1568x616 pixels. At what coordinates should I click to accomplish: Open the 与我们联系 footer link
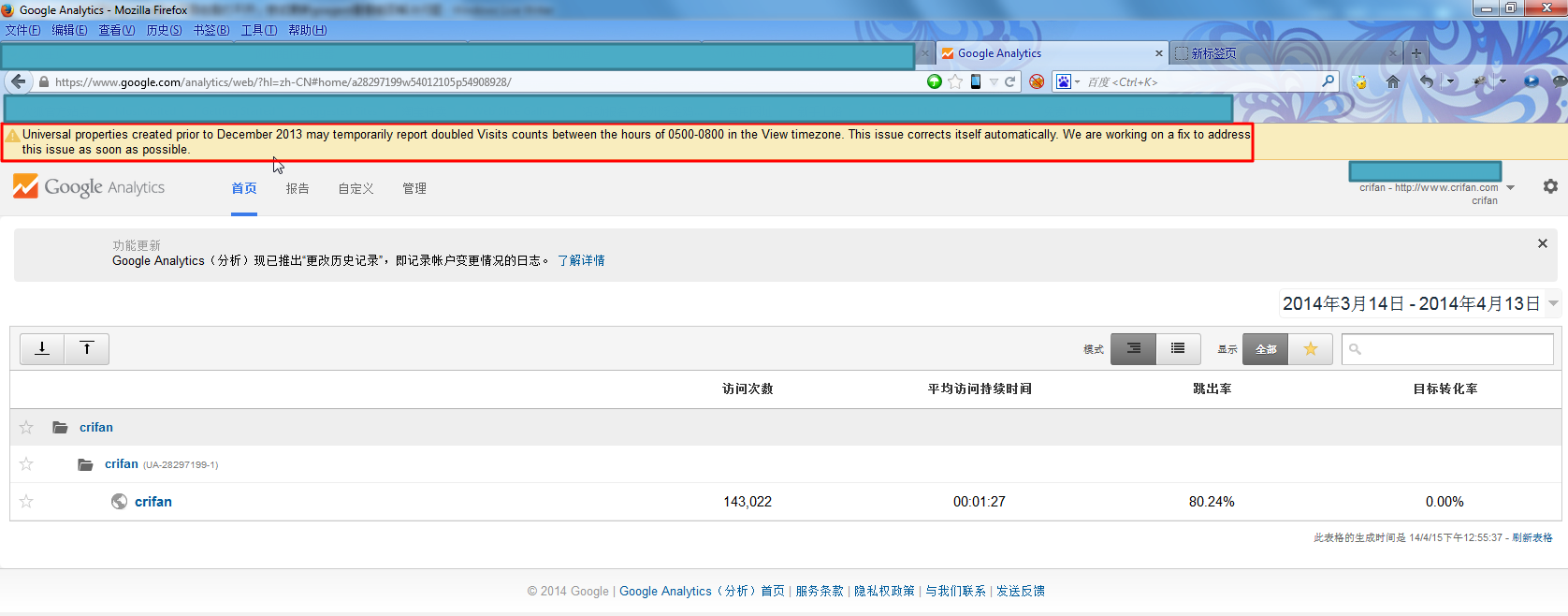click(955, 591)
